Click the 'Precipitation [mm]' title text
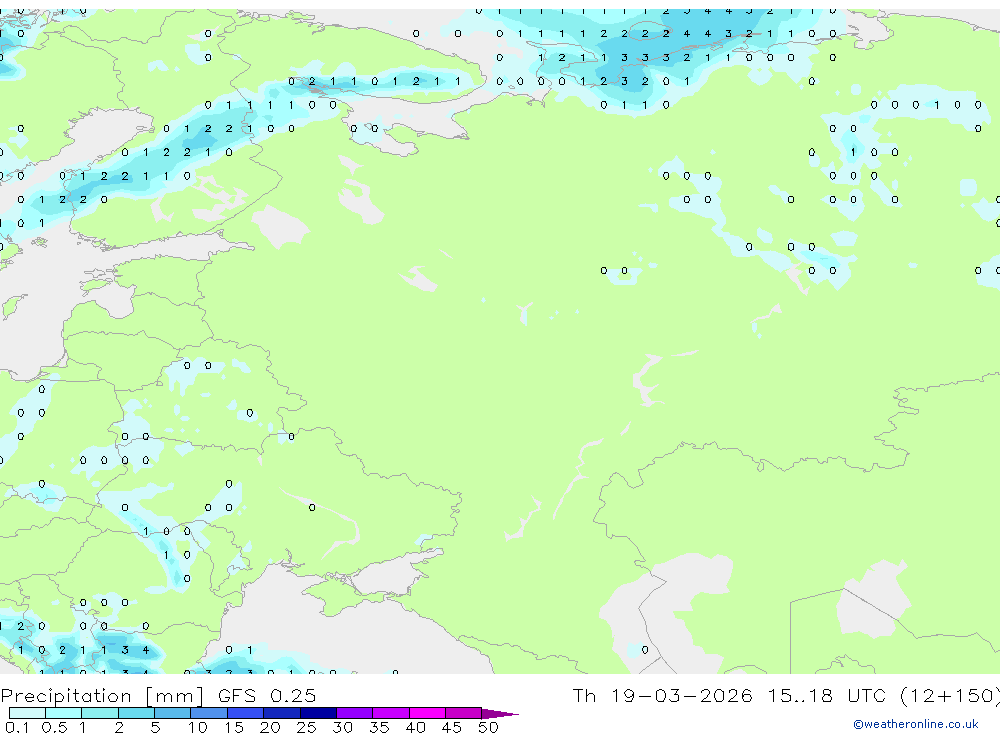 102,696
